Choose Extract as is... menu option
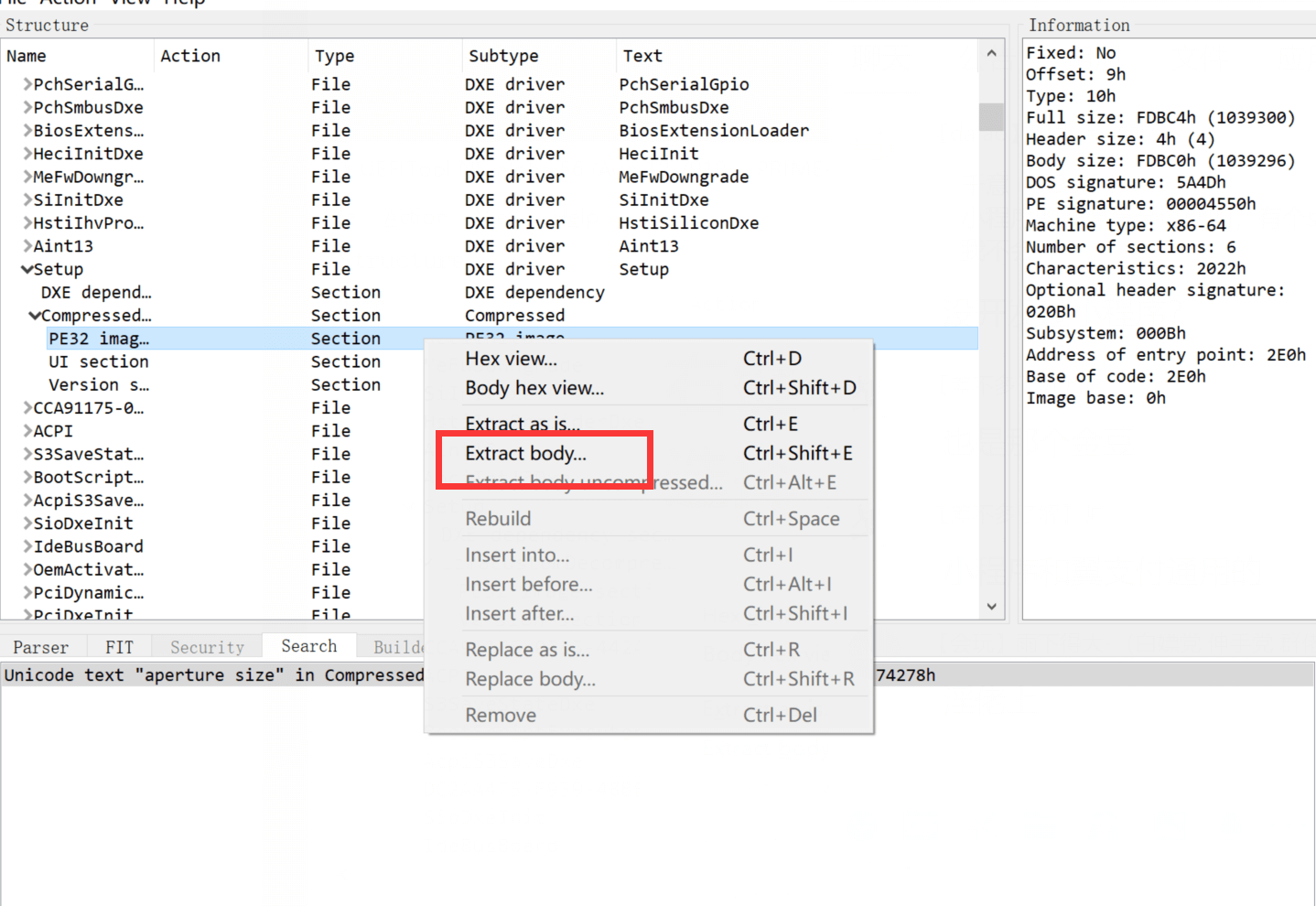 pos(522,424)
